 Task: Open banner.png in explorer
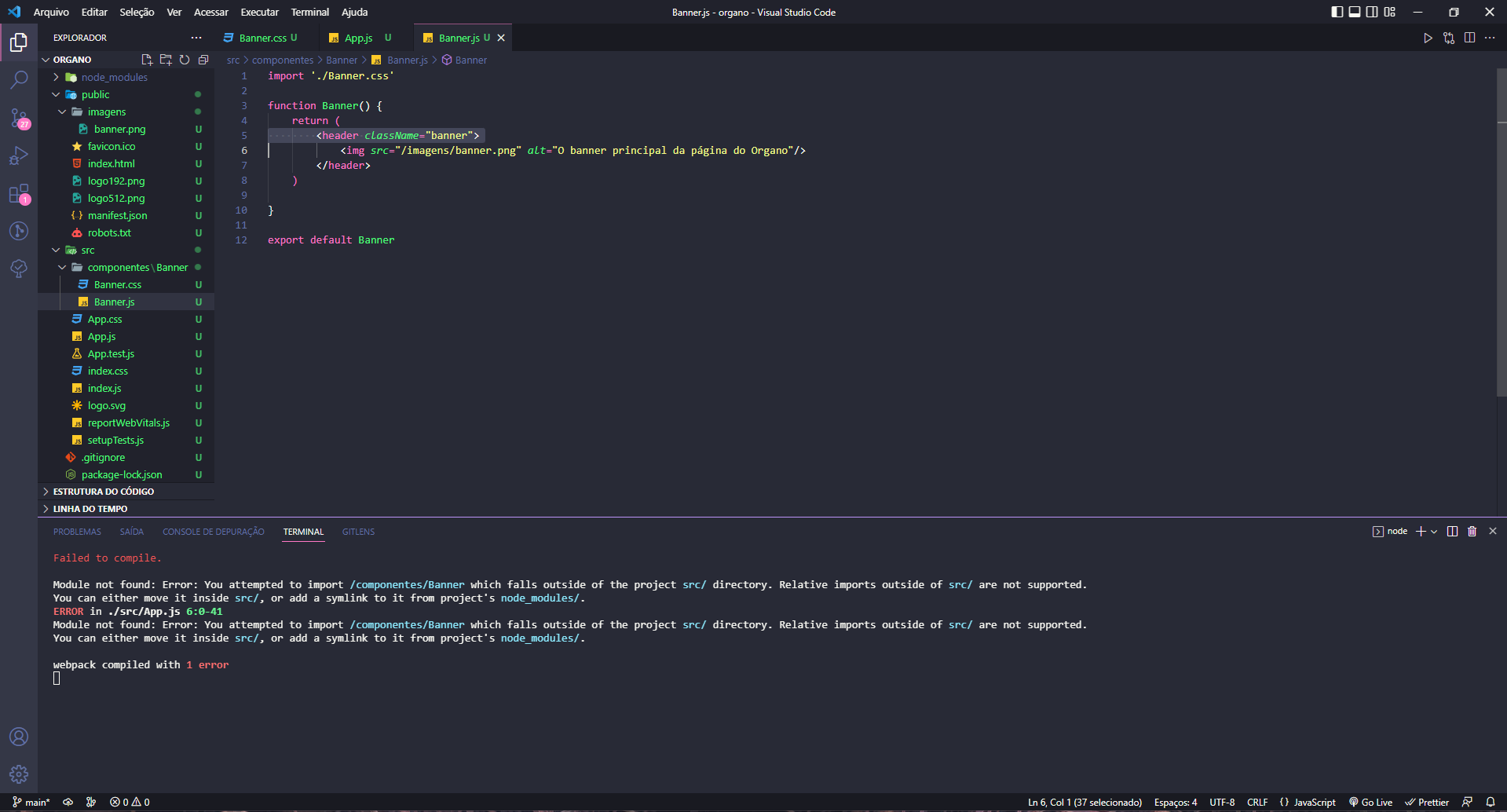126,129
